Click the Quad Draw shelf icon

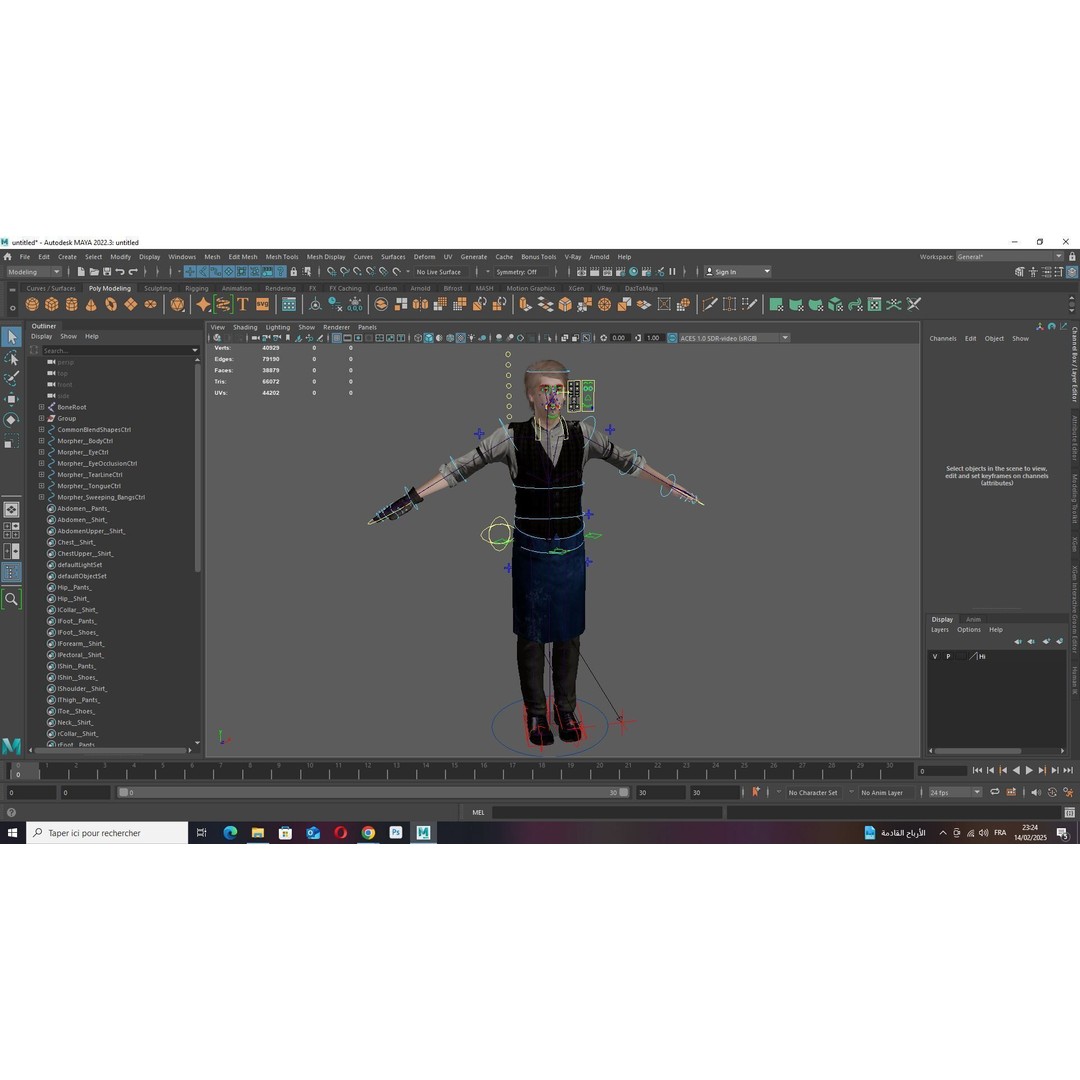749,304
